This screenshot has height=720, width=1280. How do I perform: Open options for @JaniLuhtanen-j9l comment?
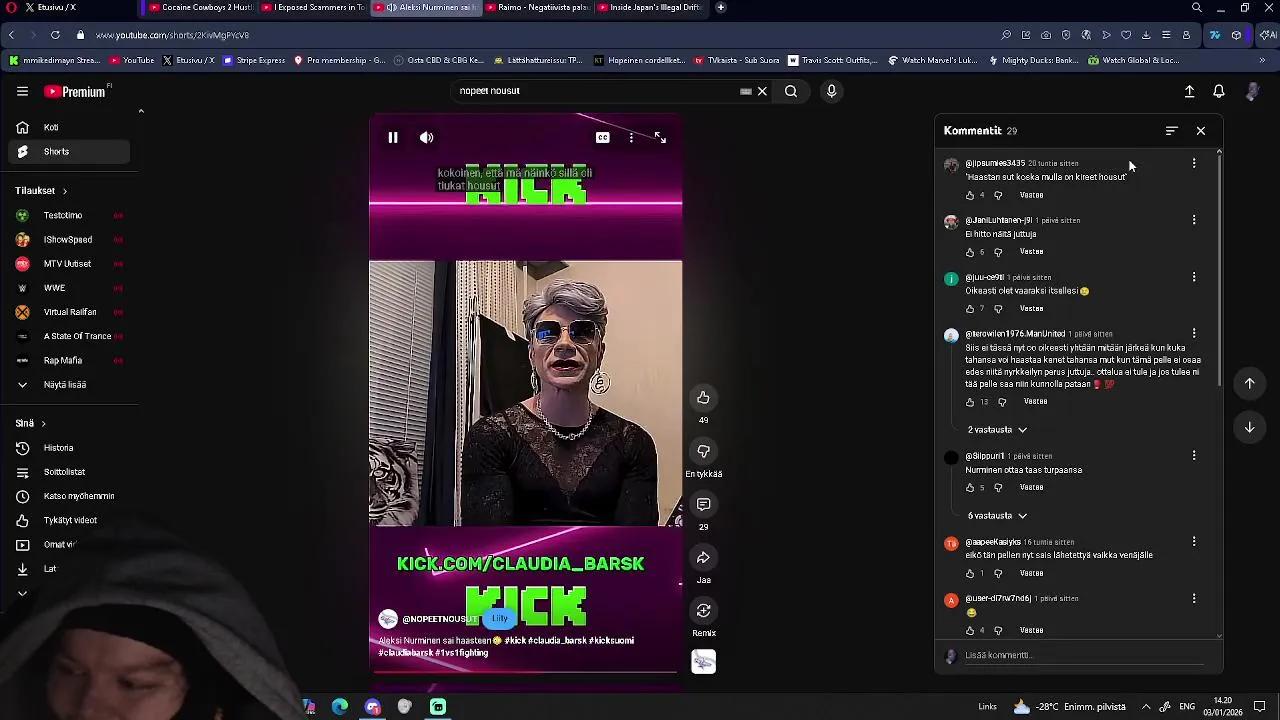pyautogui.click(x=1193, y=220)
